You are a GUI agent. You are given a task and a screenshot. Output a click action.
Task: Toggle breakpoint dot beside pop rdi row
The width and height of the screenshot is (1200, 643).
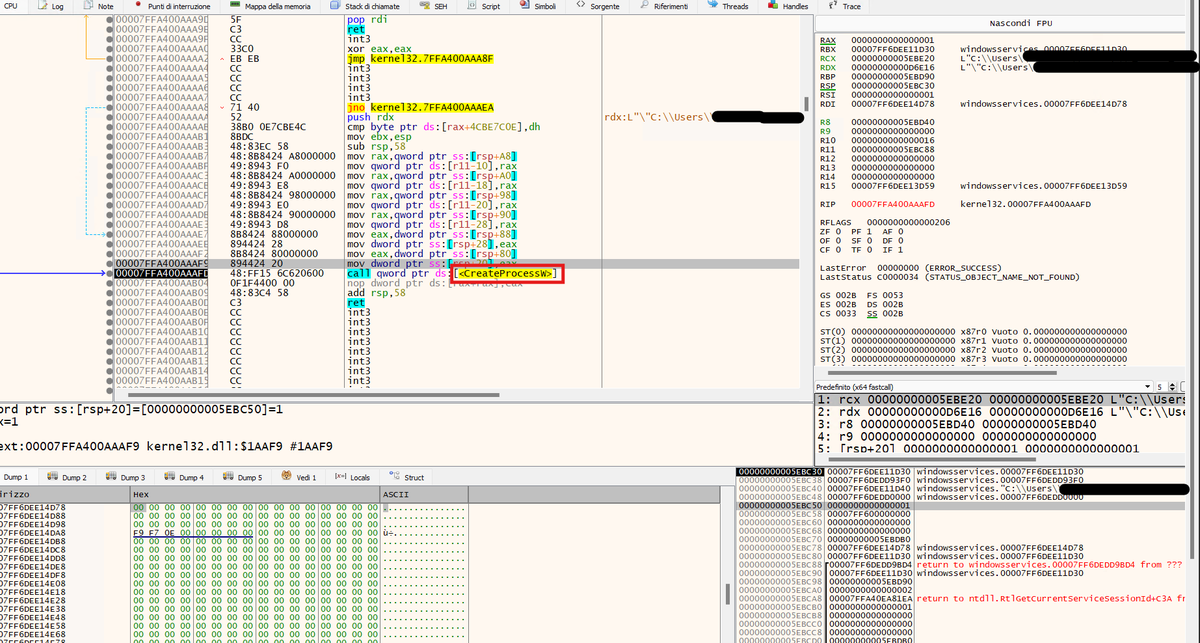[108, 19]
